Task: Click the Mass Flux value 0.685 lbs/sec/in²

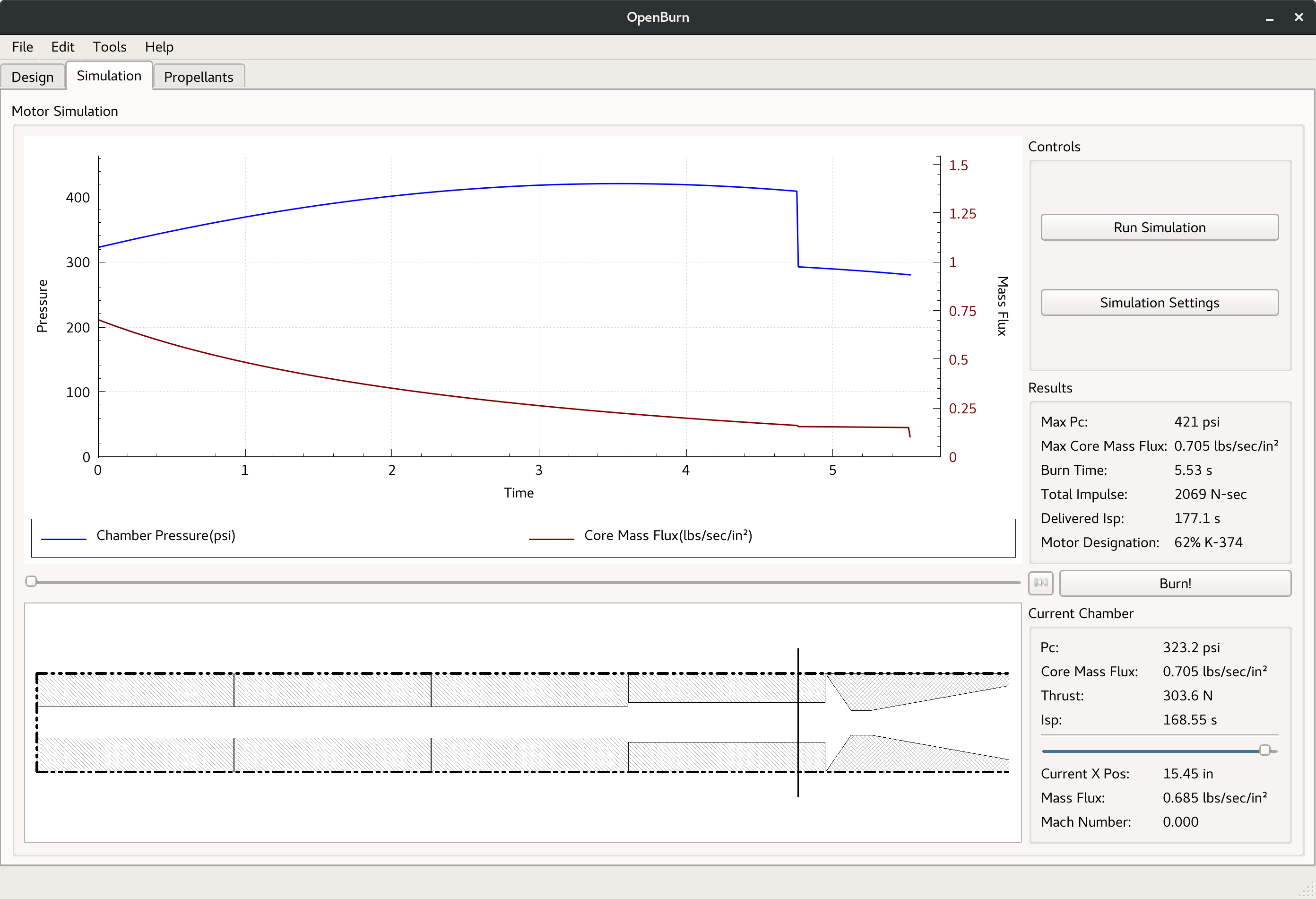Action: [x=1215, y=798]
